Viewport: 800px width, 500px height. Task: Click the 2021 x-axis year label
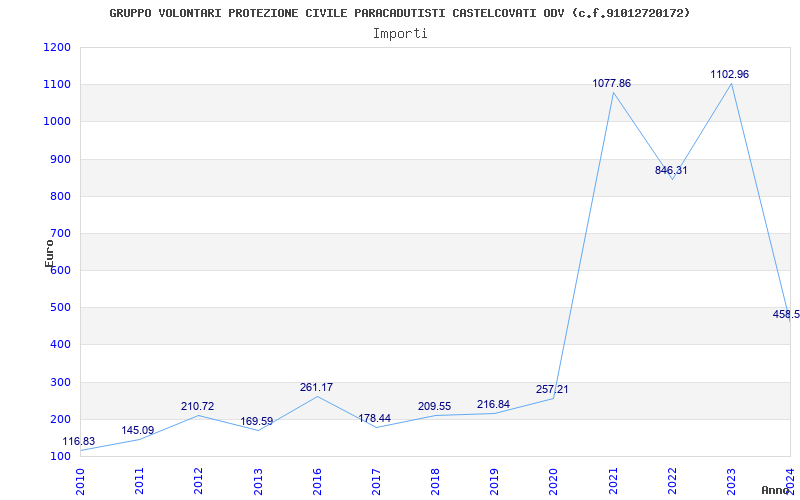[x=613, y=481]
